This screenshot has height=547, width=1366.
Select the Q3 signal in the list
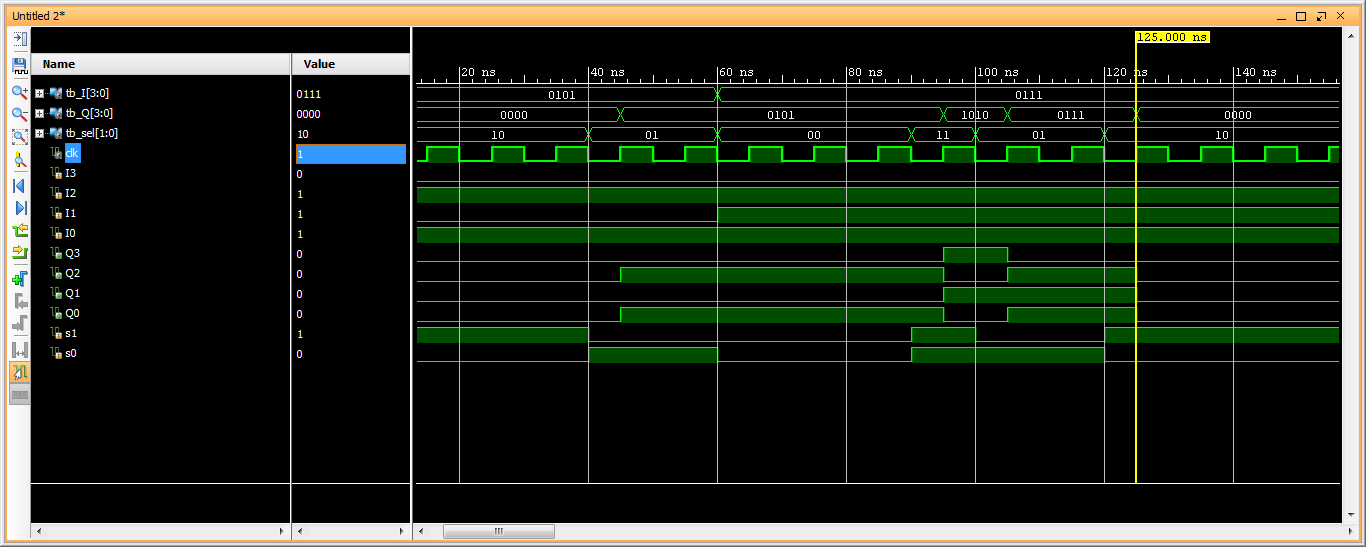pos(71,253)
